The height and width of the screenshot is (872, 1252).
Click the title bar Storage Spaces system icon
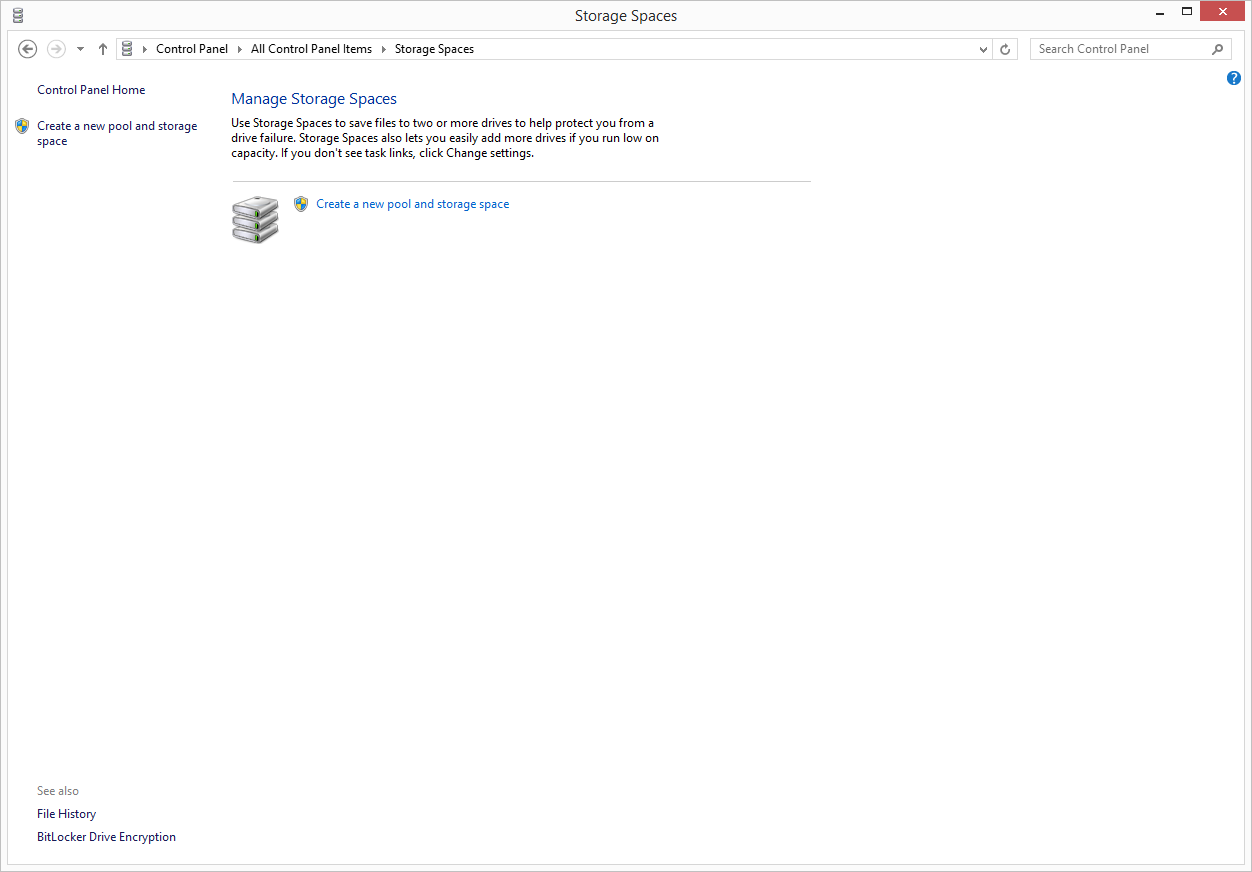click(x=18, y=15)
